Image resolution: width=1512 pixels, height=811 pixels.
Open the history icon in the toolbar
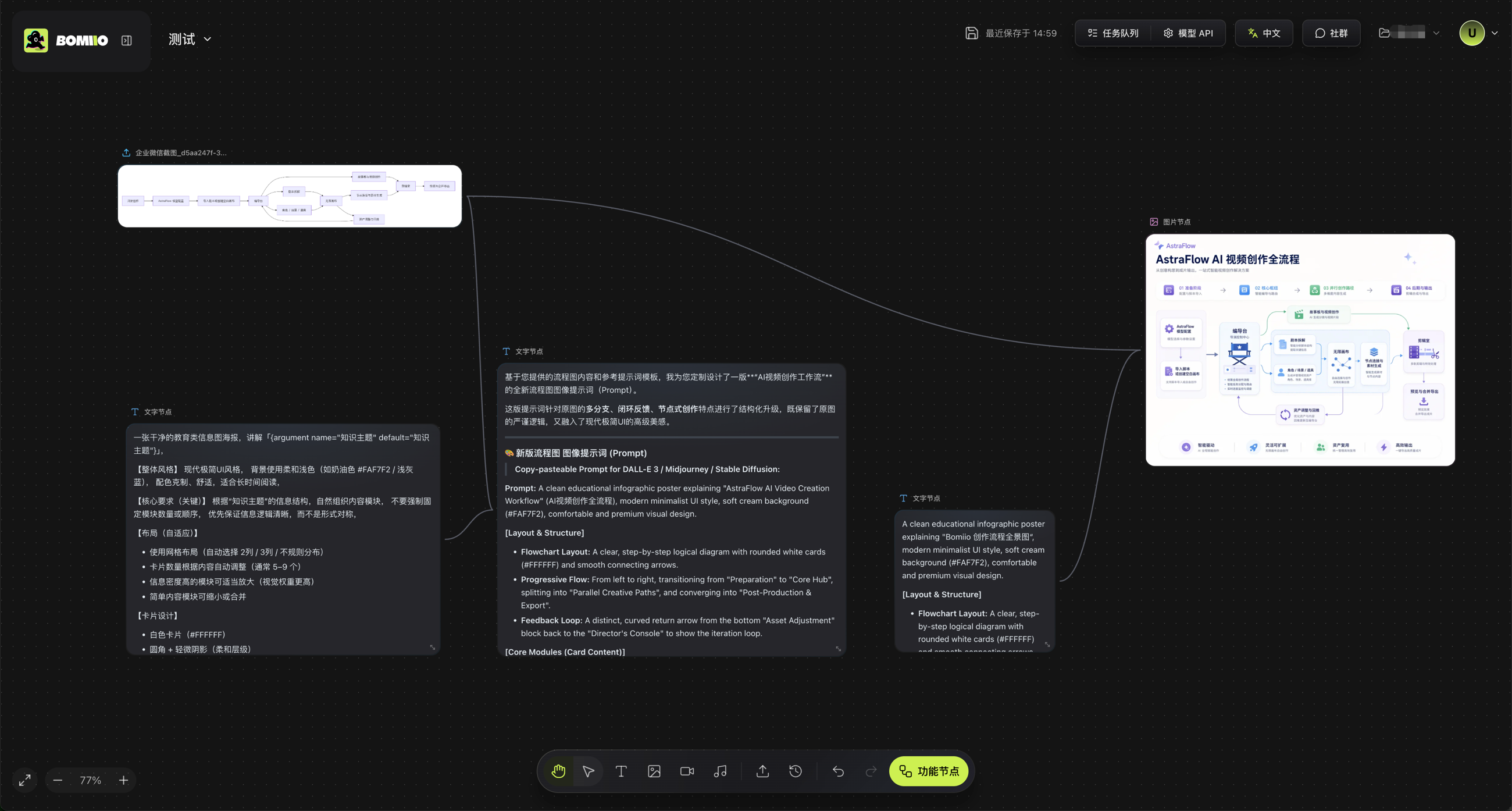tap(796, 771)
